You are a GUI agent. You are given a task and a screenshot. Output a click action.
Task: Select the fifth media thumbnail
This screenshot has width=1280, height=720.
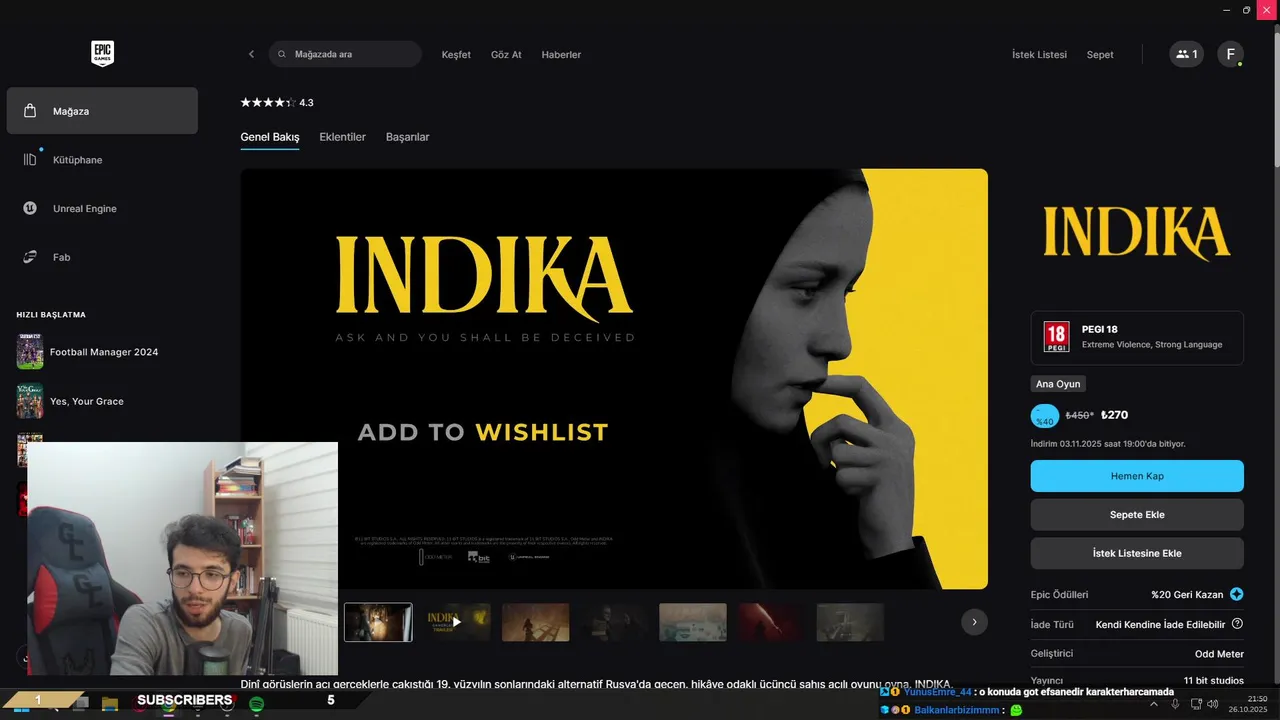(693, 622)
